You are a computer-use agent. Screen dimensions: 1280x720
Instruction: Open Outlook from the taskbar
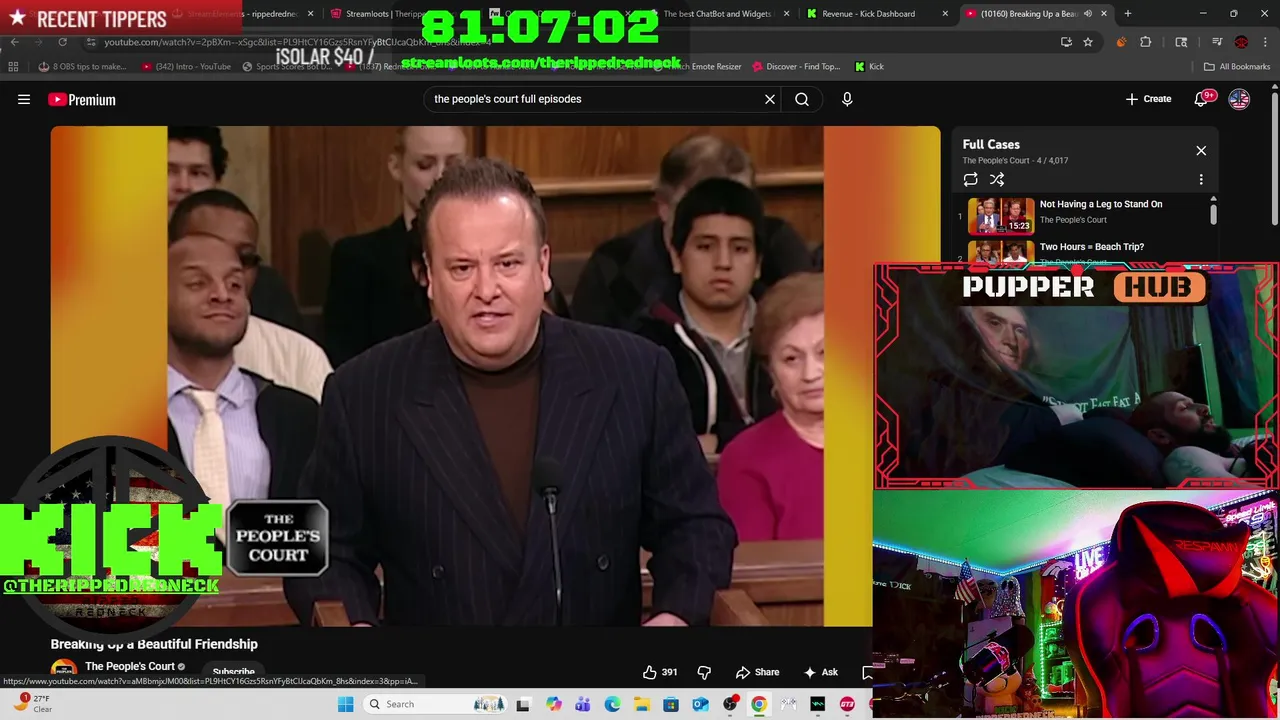coord(700,704)
